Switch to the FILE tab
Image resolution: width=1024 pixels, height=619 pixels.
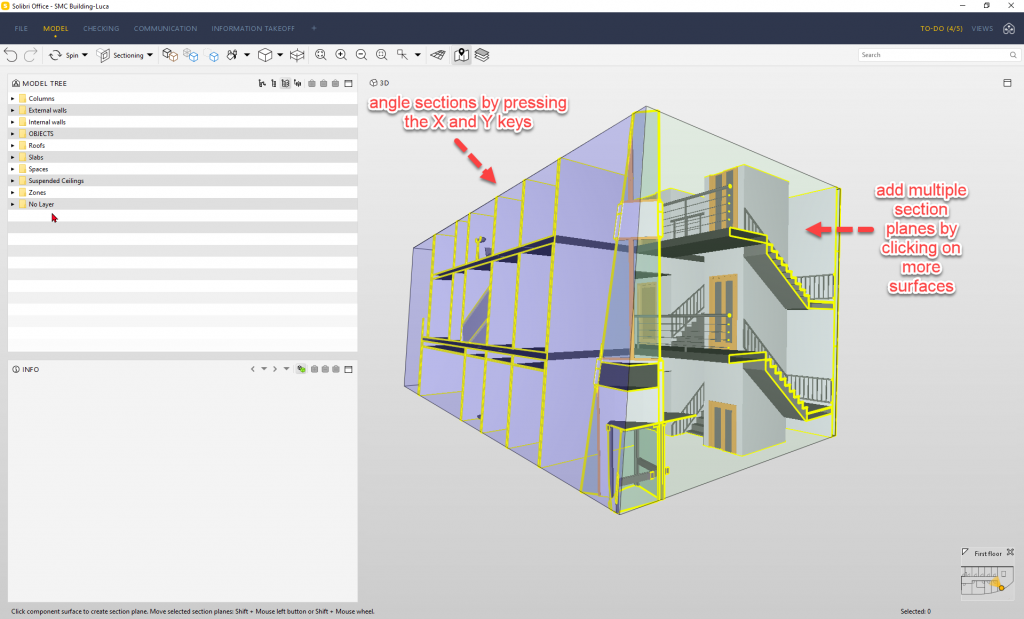(21, 29)
